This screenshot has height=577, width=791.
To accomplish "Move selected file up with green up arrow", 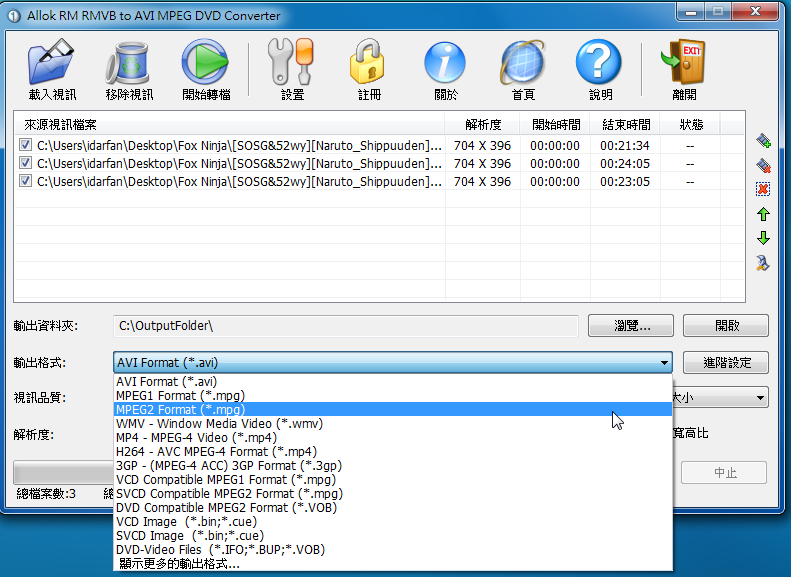I will click(763, 214).
